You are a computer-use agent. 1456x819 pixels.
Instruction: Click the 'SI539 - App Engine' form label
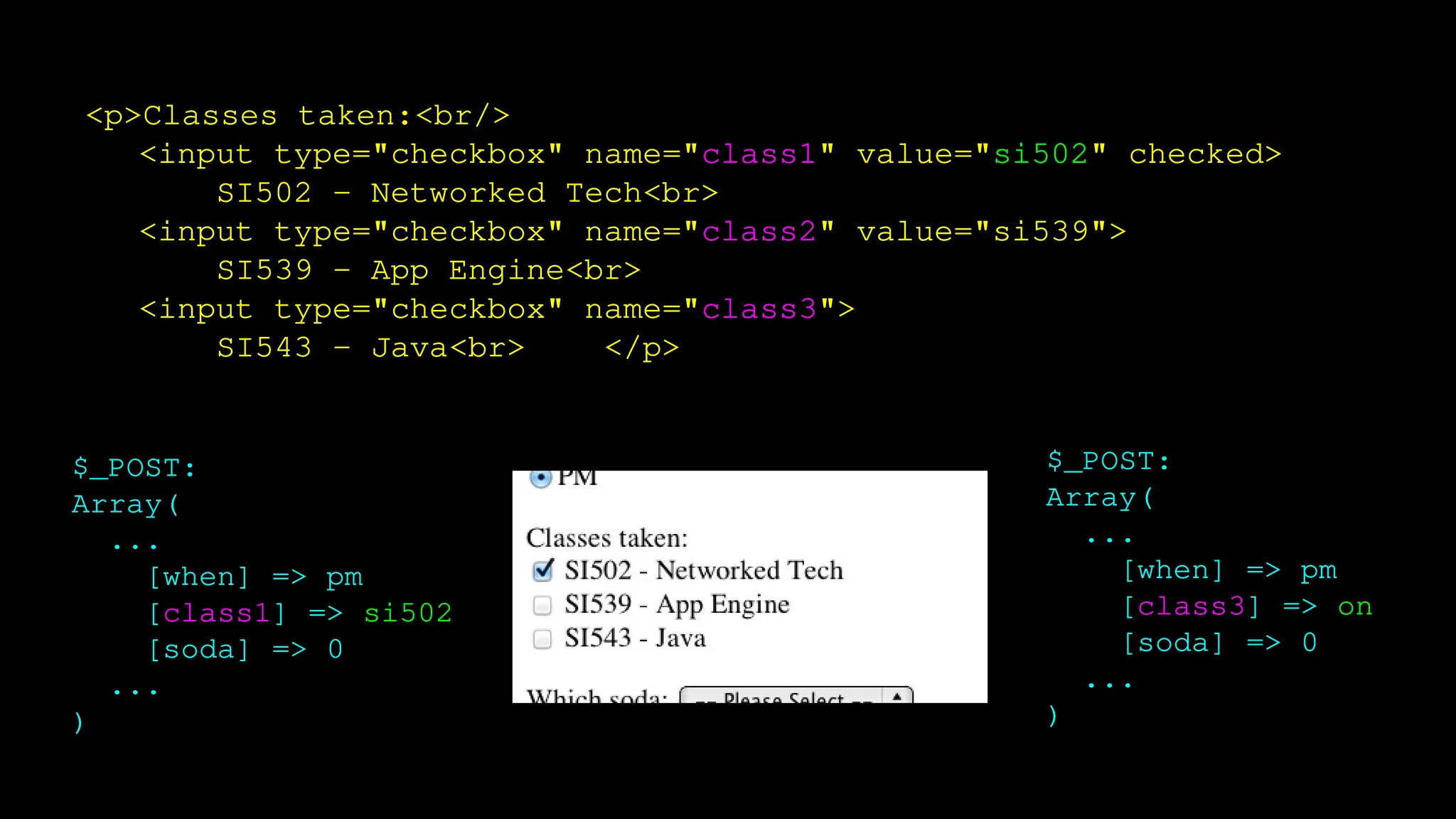[x=677, y=604]
